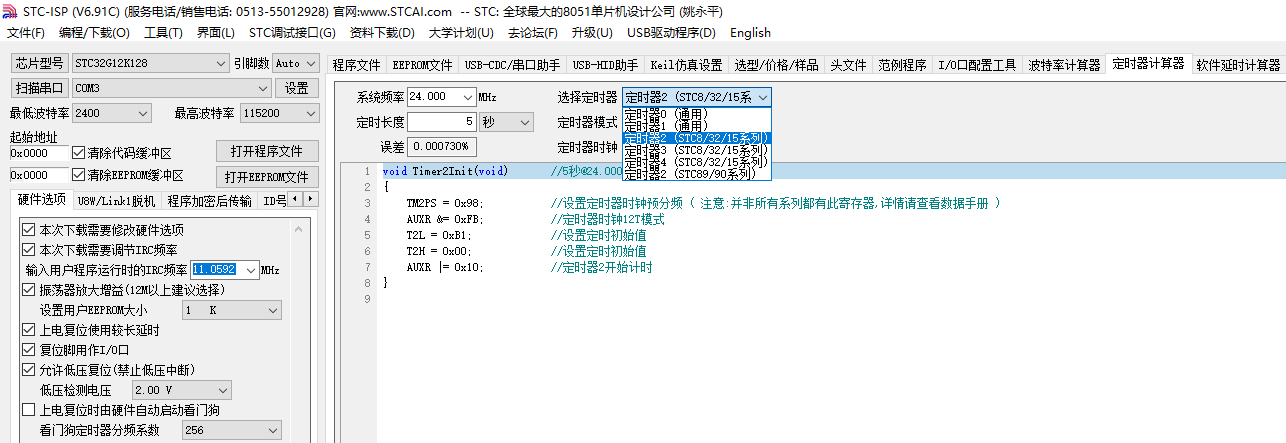
Task: Click the first 起始地址 0x0000 field
Action: coord(39,154)
